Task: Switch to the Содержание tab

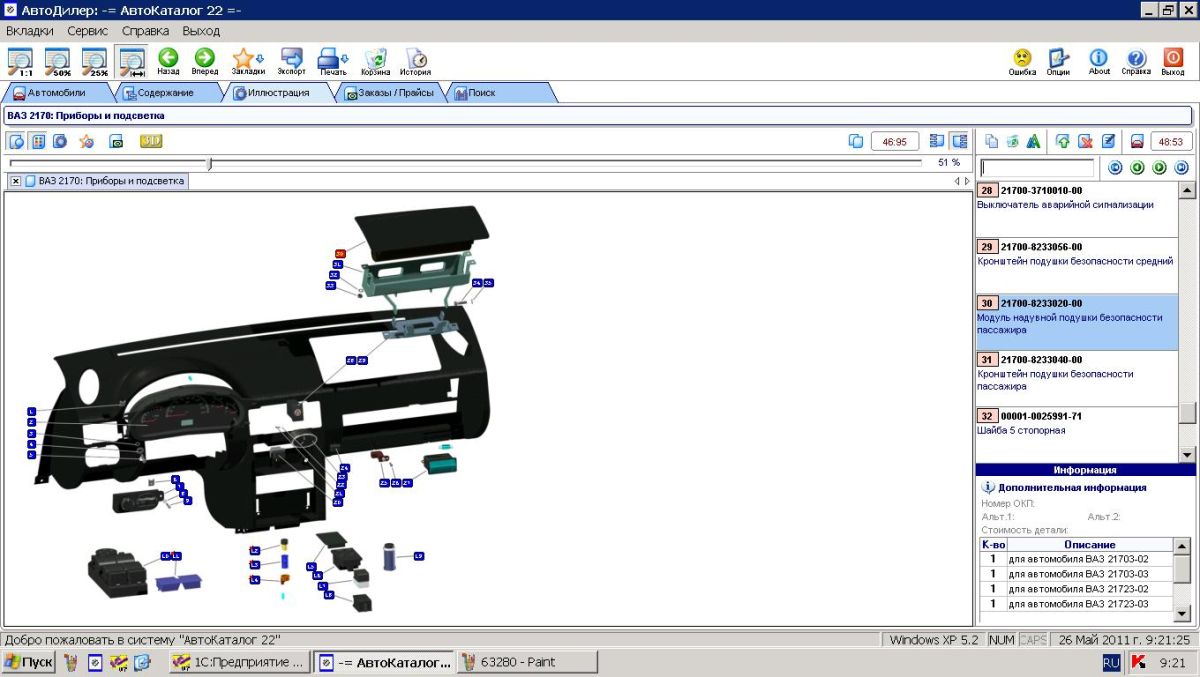Action: 167,93
